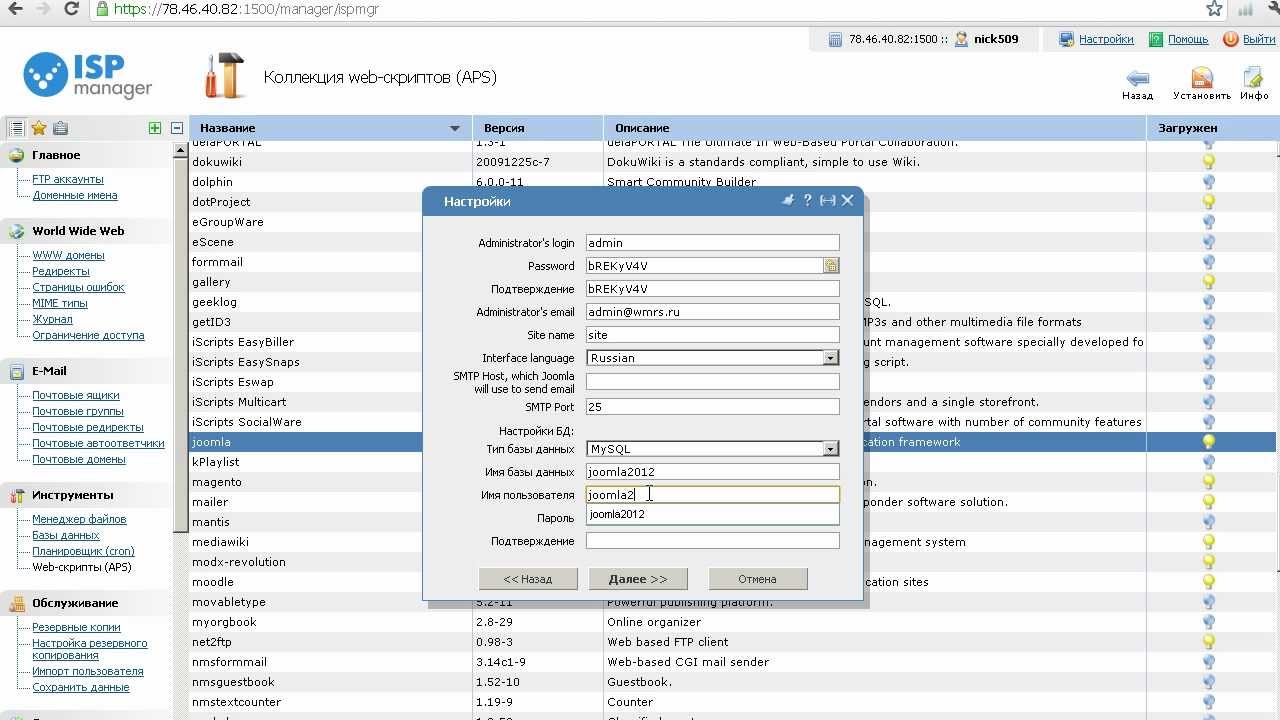Image resolution: width=1280 pixels, height=720 pixels.
Task: Click the Administrator's email field
Action: point(712,311)
